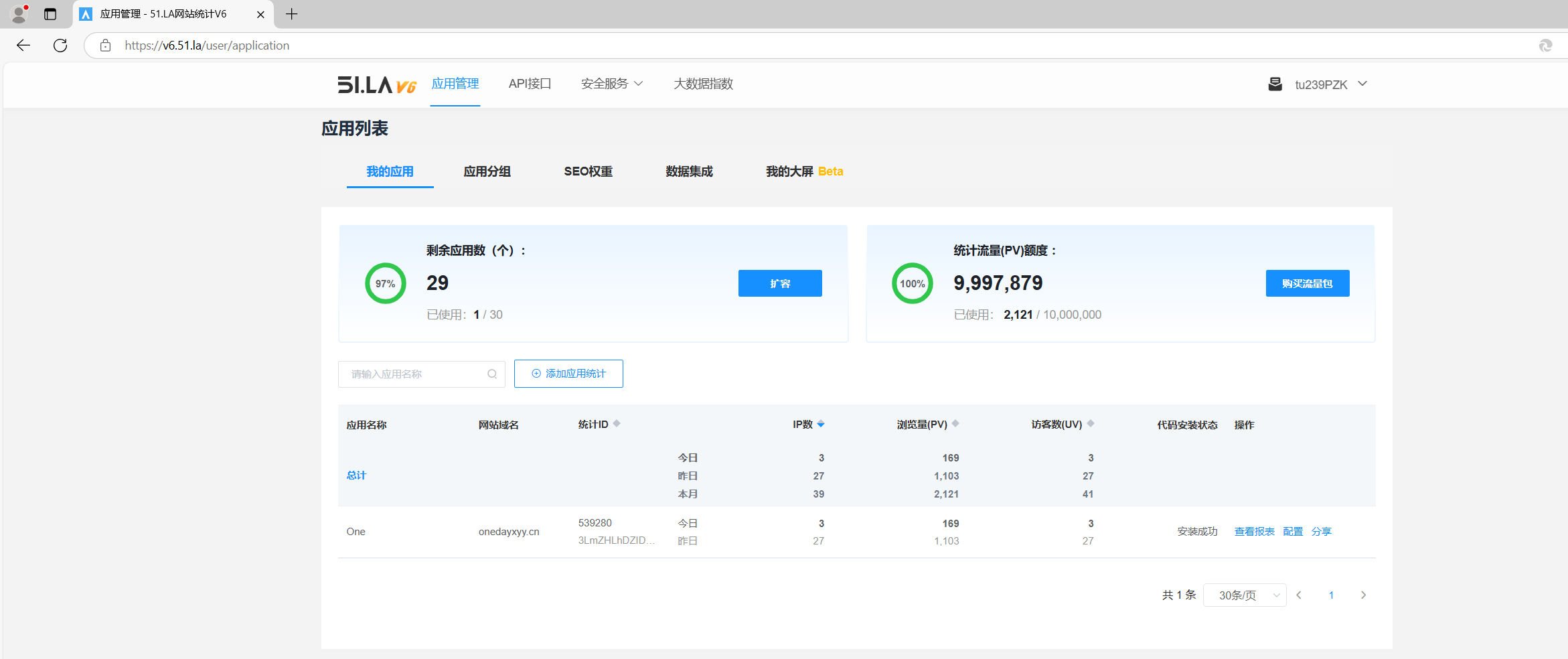Switch to 应用分组 tab

(487, 171)
